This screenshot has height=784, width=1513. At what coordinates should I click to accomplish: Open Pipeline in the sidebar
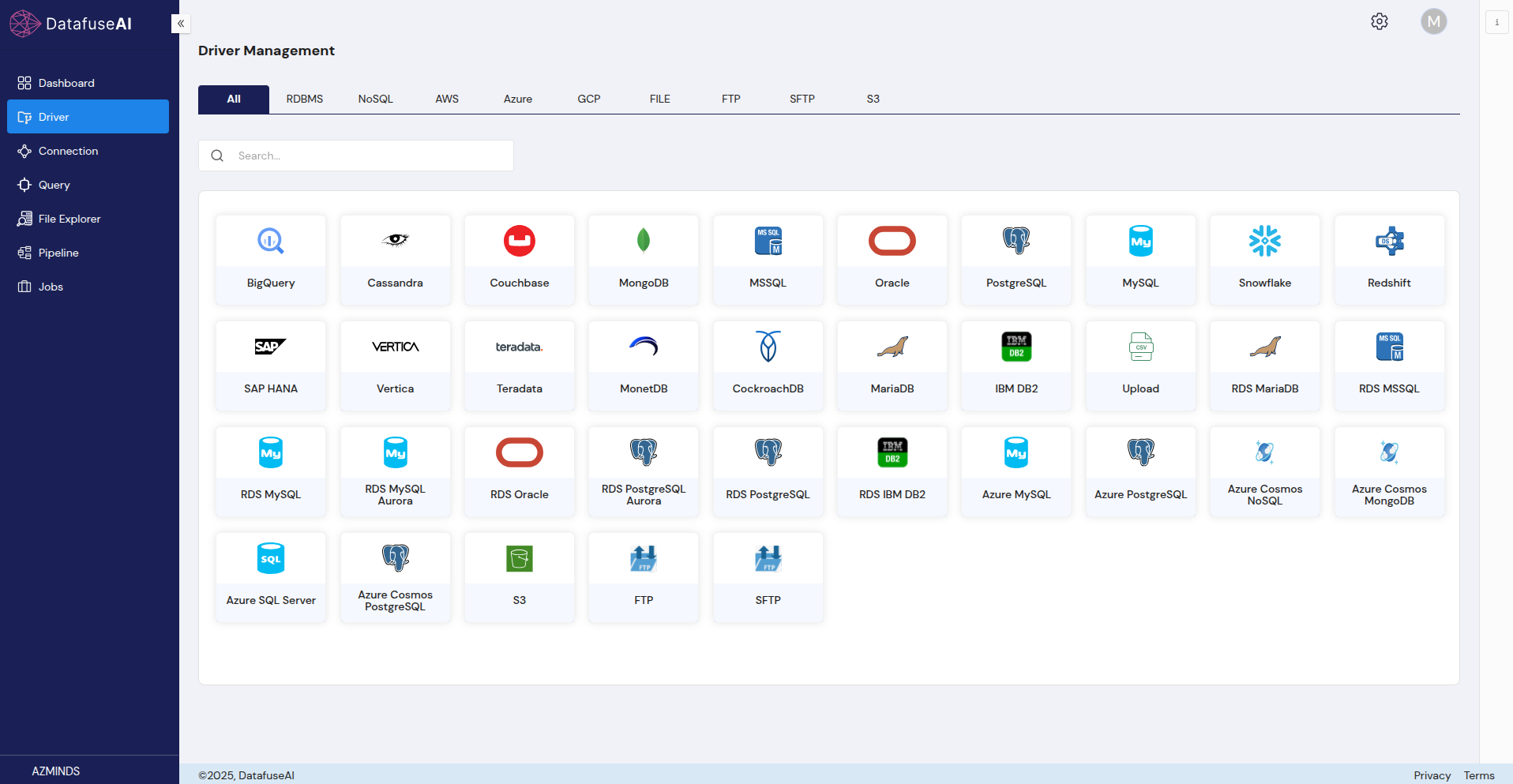pyautogui.click(x=58, y=253)
